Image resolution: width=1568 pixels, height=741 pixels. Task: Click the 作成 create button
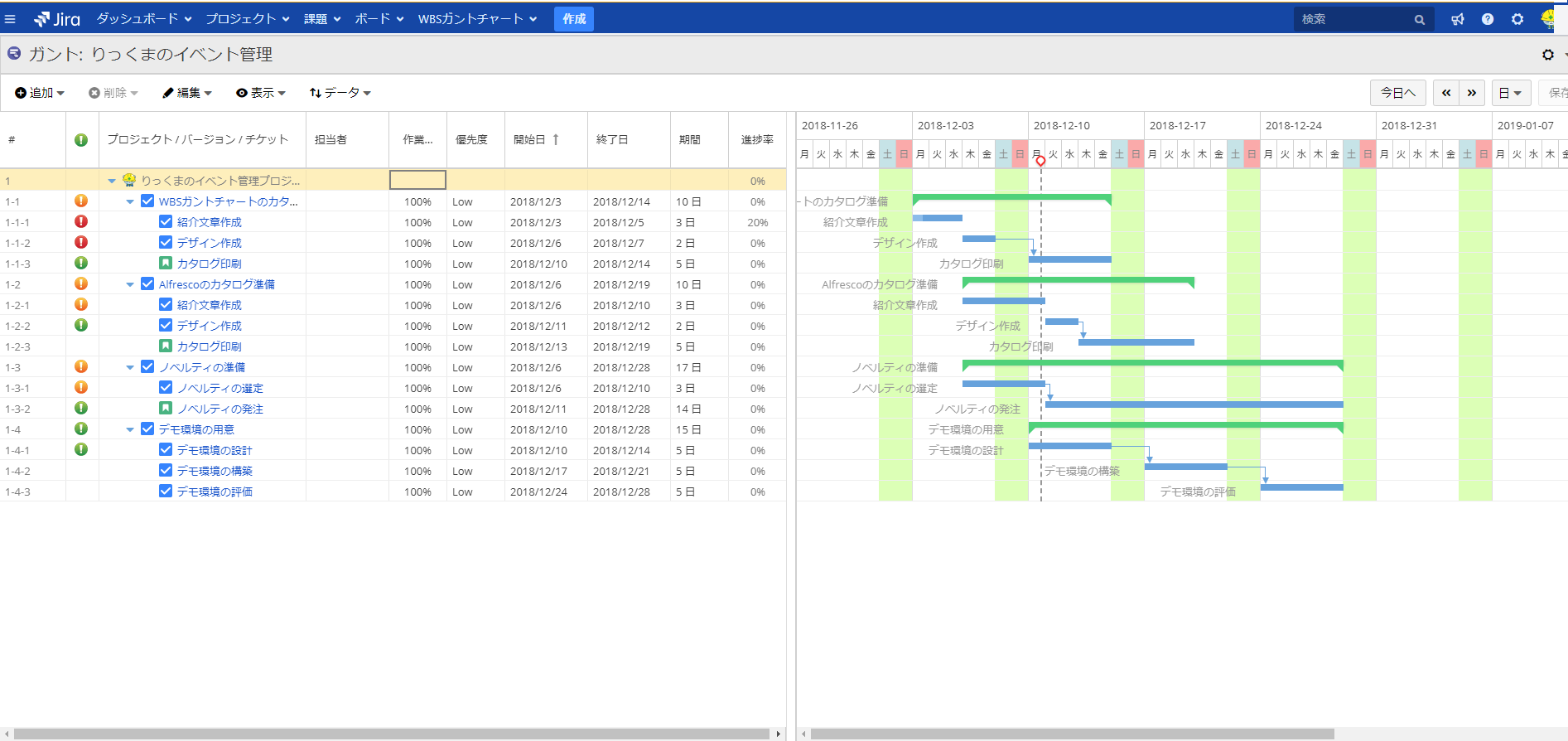[x=574, y=19]
